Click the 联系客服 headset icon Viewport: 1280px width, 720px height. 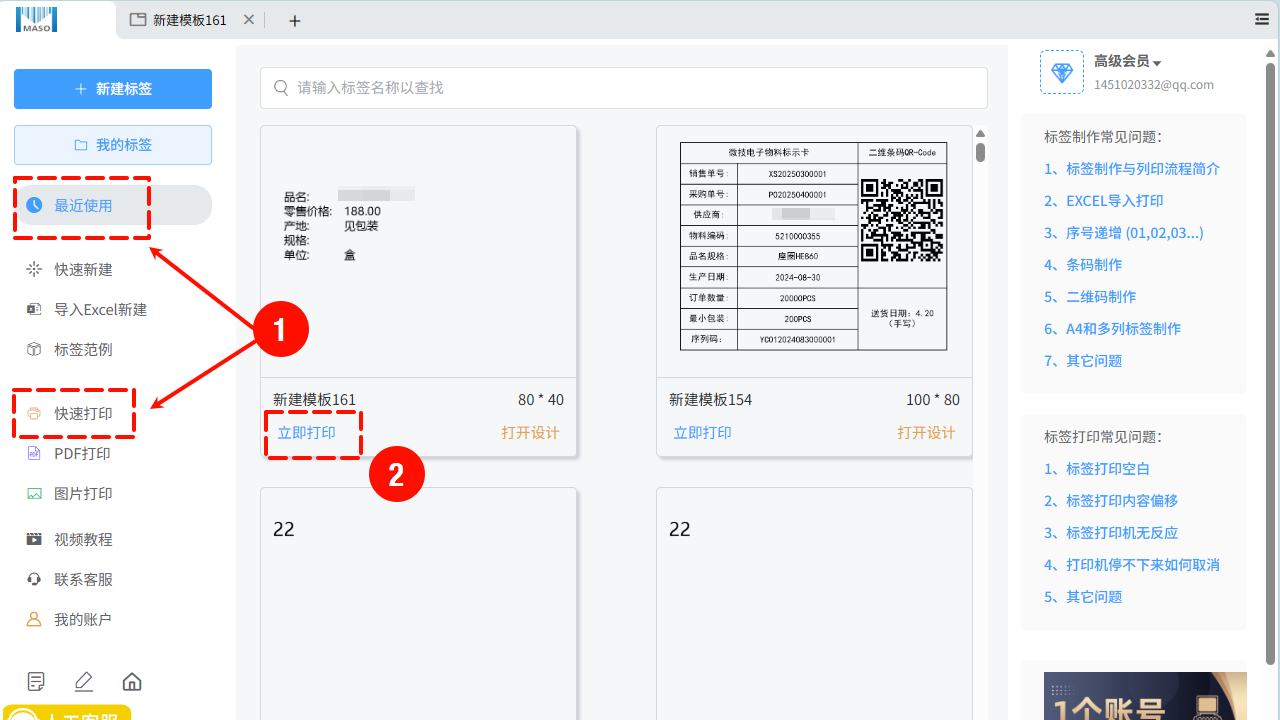click(x=34, y=579)
